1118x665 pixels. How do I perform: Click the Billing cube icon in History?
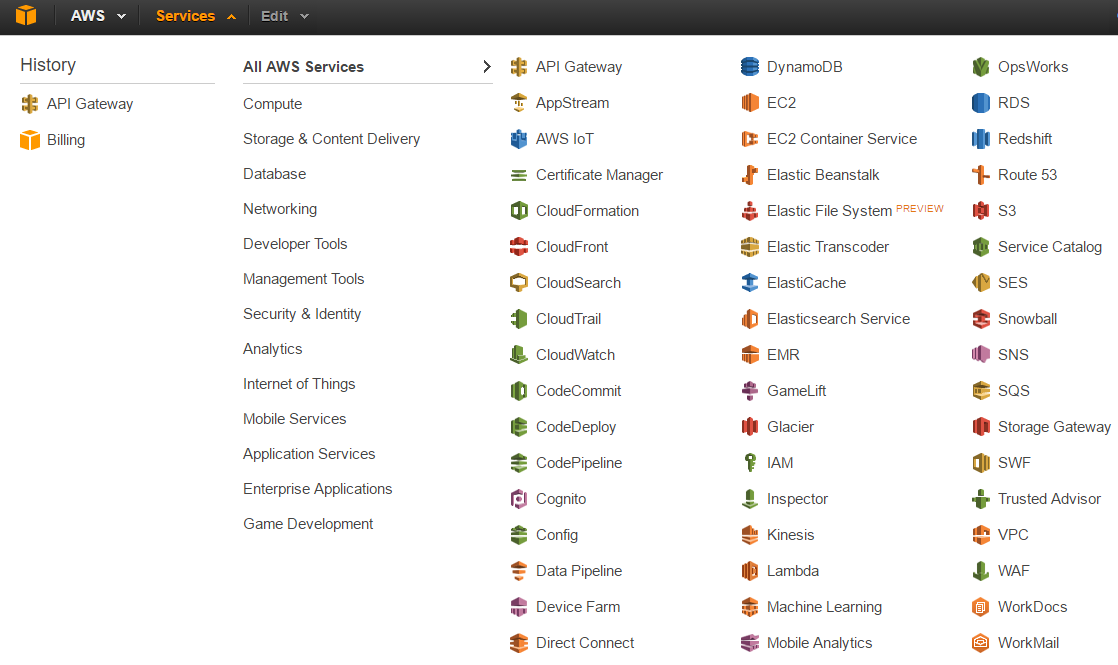coord(30,140)
